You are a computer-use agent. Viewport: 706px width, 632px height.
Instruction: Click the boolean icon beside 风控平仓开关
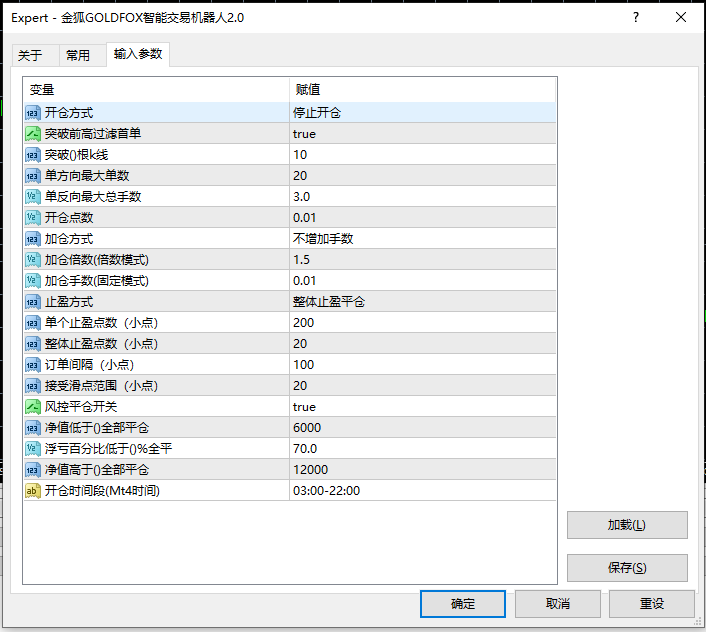coord(33,407)
